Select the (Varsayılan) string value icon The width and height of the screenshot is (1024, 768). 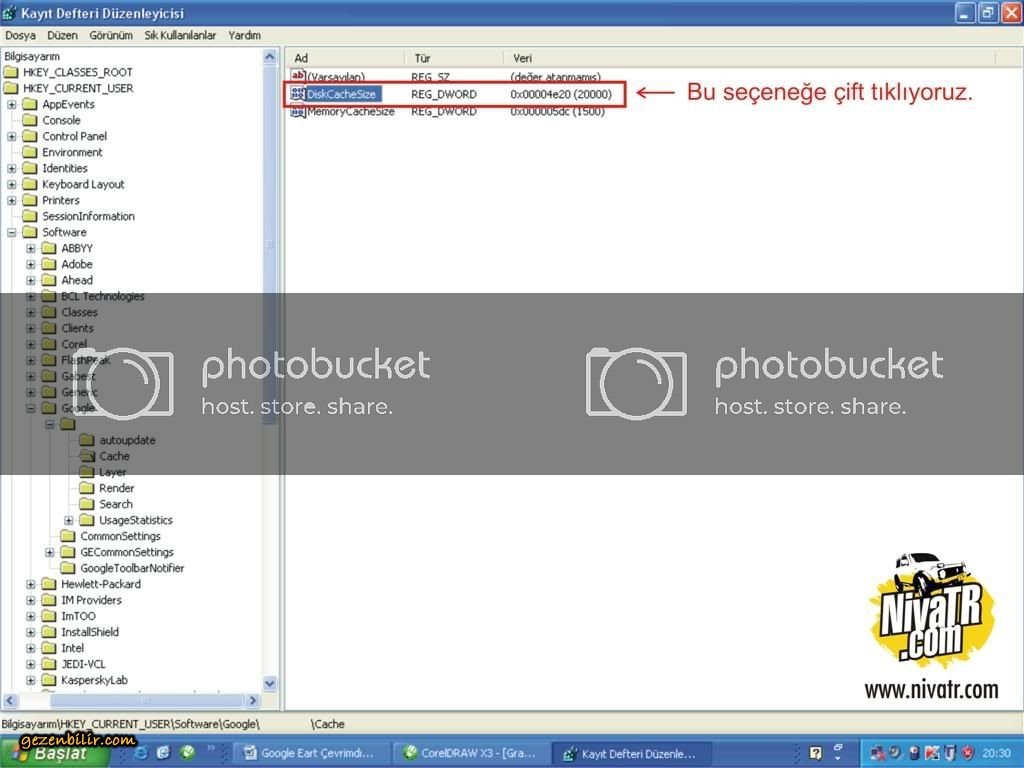tap(298, 77)
